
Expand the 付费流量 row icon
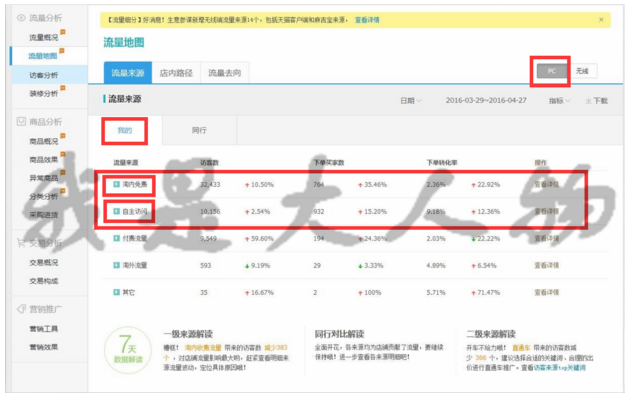tap(116, 238)
